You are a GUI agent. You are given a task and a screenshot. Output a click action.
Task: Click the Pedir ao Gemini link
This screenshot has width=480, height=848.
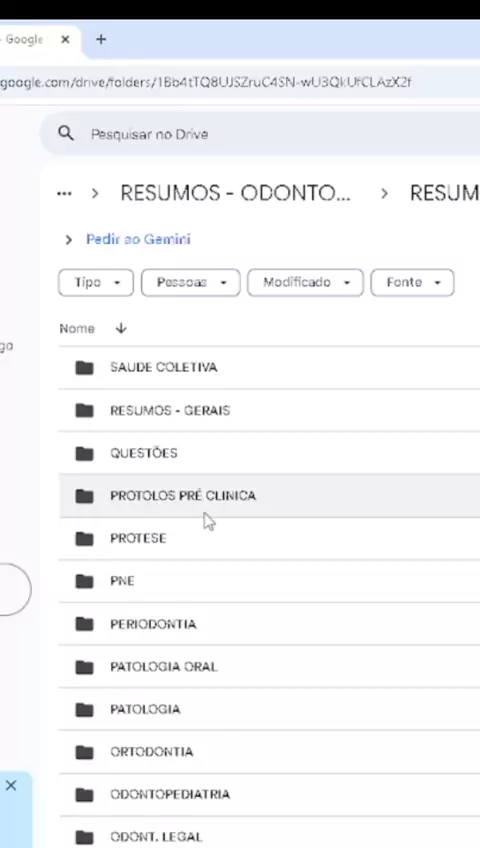point(138,239)
